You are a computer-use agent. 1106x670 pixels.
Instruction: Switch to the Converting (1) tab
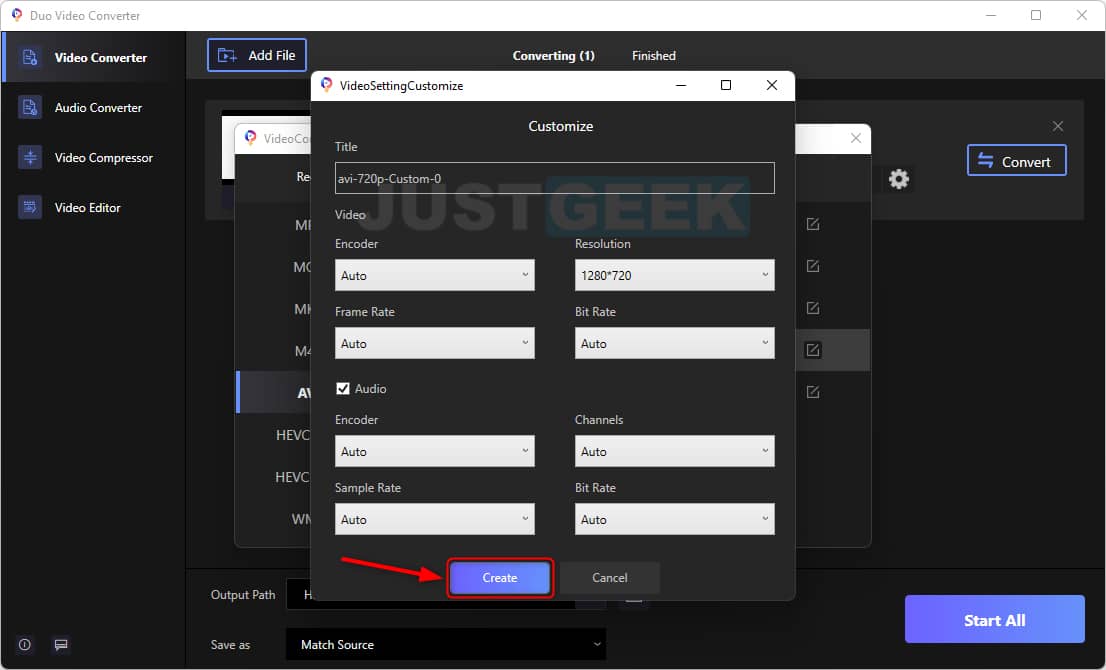[553, 56]
